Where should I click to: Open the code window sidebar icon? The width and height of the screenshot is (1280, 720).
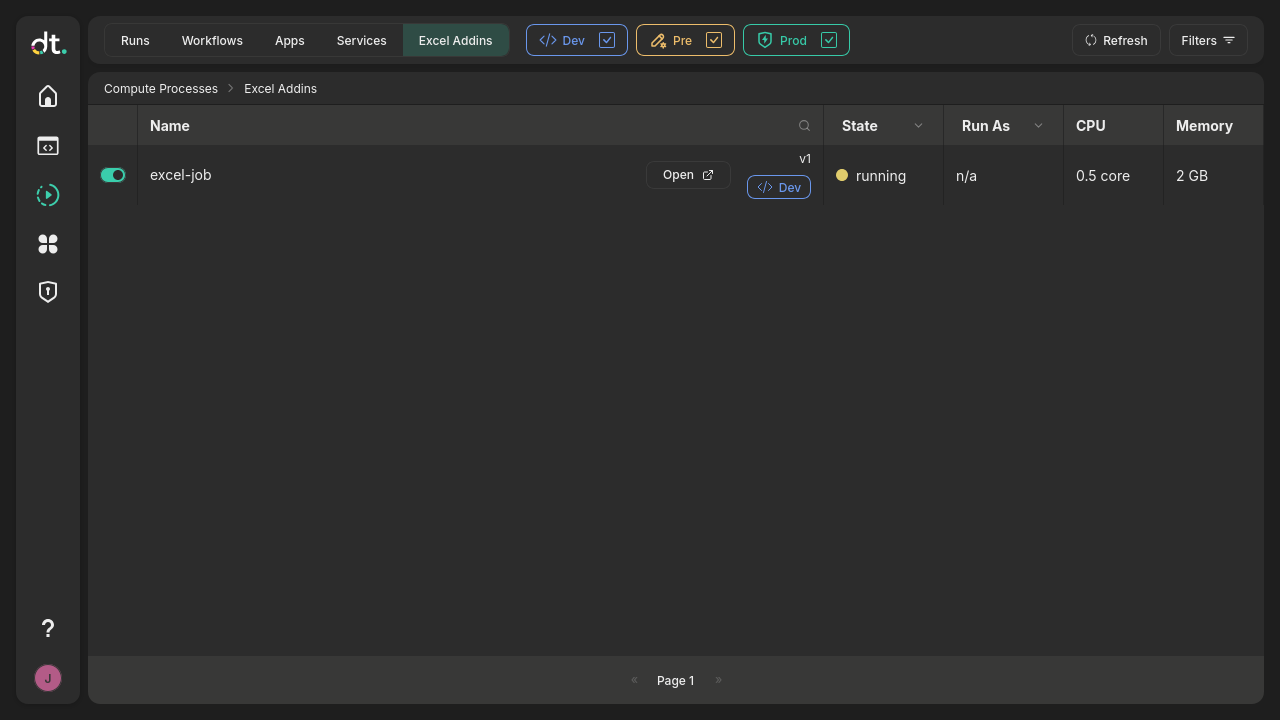point(48,146)
